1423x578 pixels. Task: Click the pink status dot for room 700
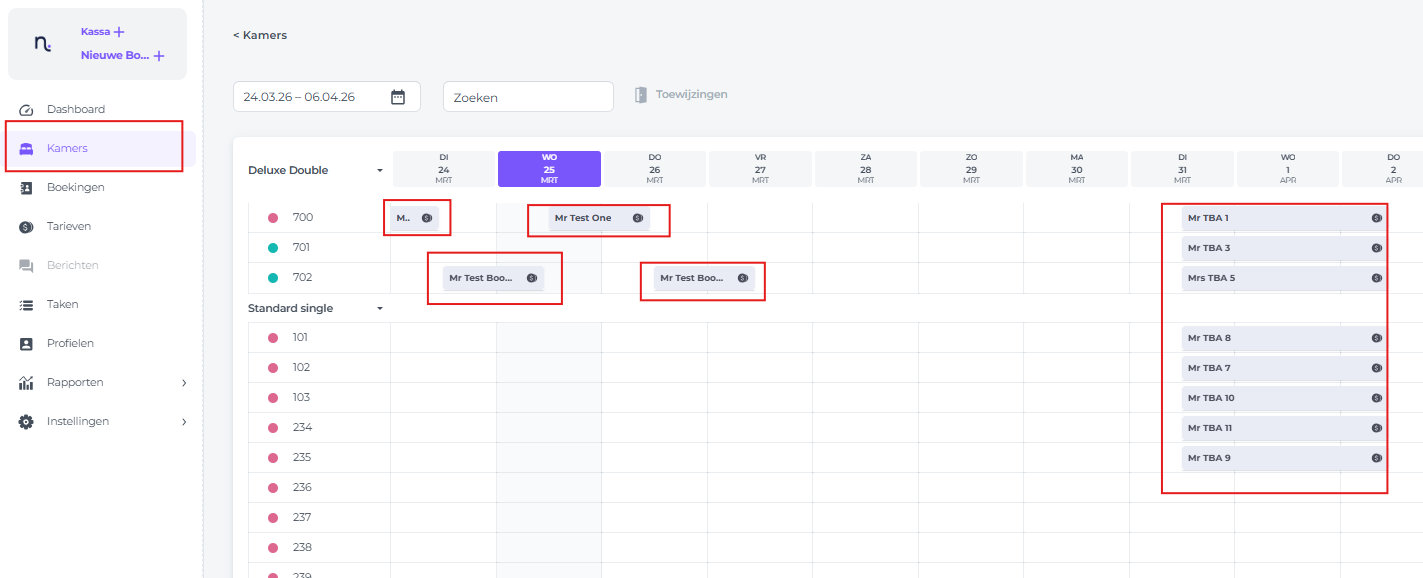click(x=273, y=218)
